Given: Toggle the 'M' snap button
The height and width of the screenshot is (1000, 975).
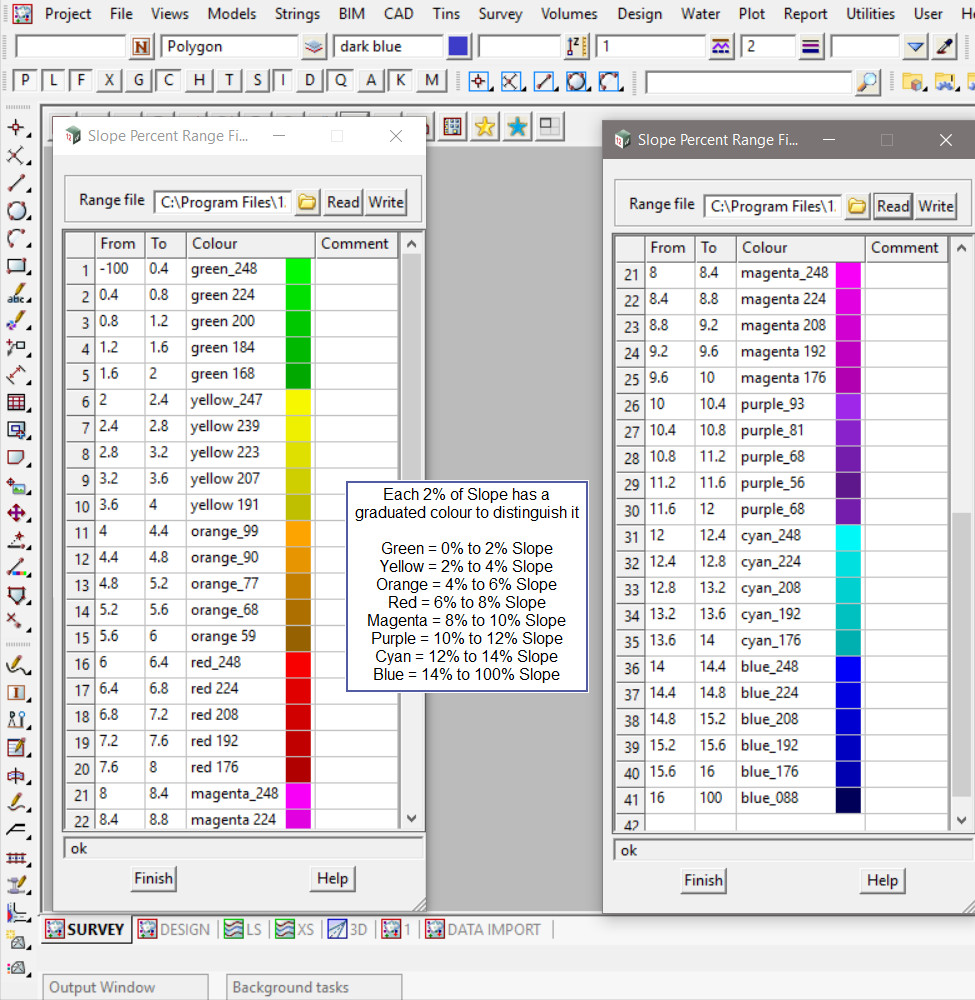Looking at the screenshot, I should pyautogui.click(x=431, y=81).
